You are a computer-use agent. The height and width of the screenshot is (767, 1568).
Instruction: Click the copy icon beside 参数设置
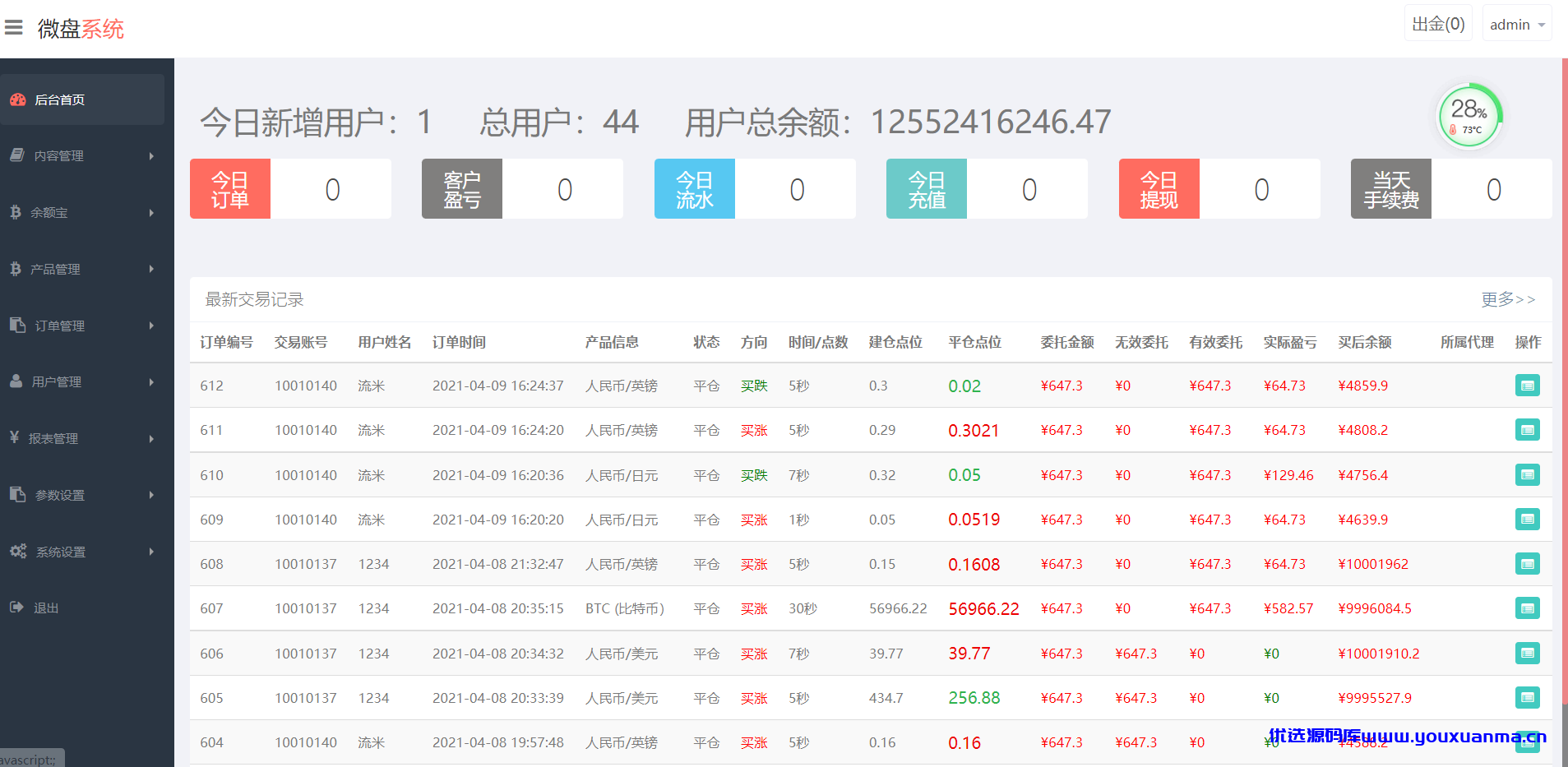click(x=17, y=494)
